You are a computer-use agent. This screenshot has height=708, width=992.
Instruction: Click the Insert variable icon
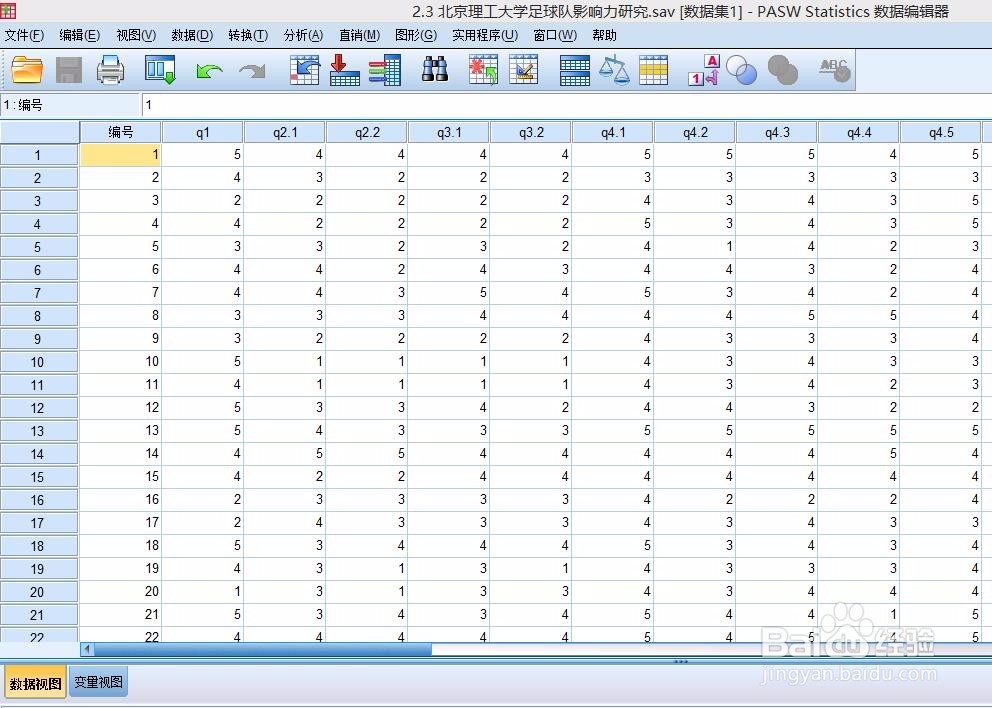[524, 70]
